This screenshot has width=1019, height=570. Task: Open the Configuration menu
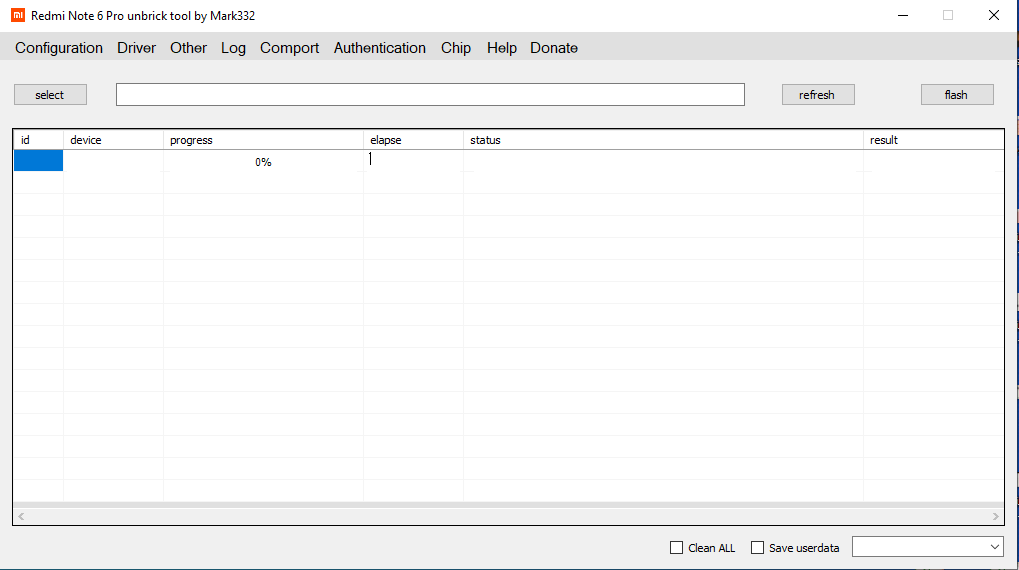tap(58, 48)
